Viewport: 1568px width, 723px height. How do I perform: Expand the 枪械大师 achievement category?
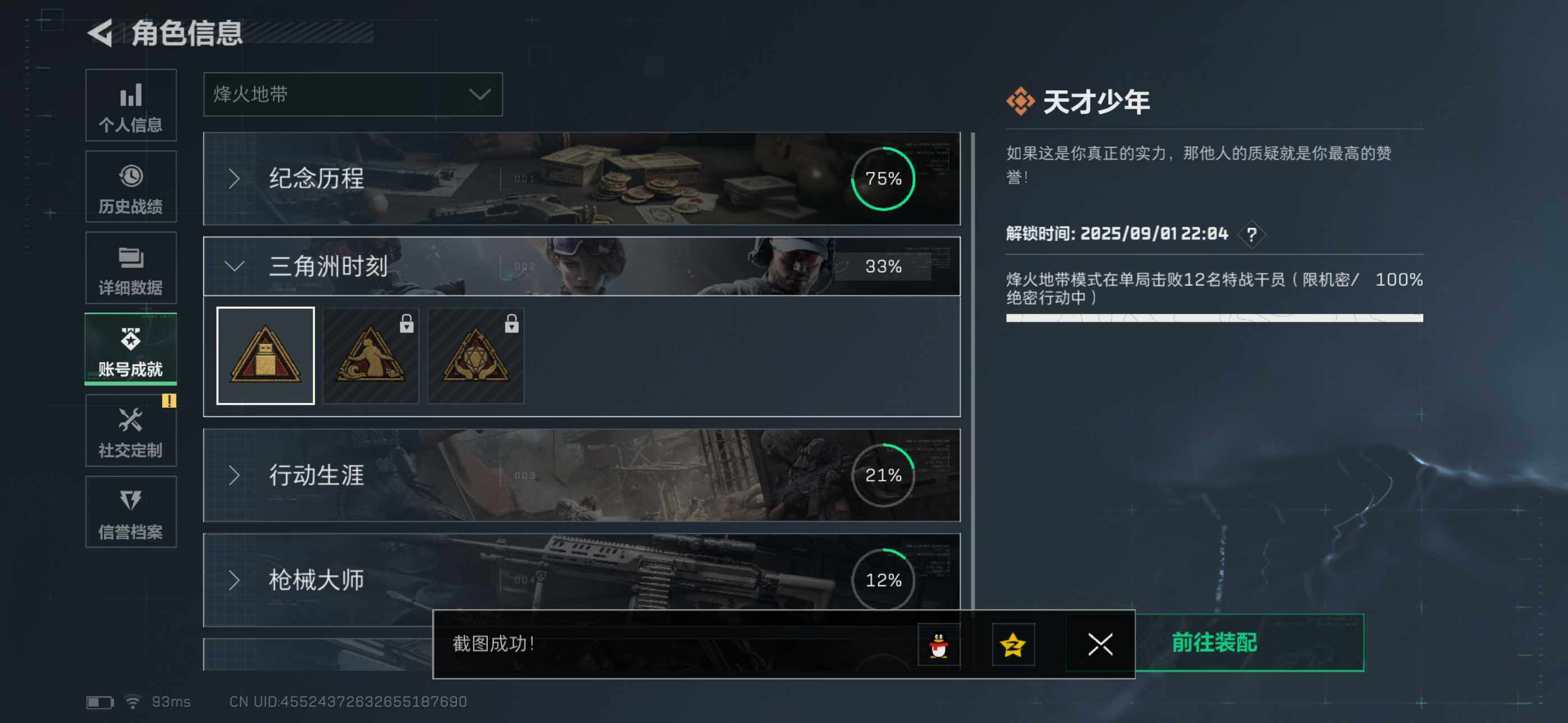pos(582,580)
